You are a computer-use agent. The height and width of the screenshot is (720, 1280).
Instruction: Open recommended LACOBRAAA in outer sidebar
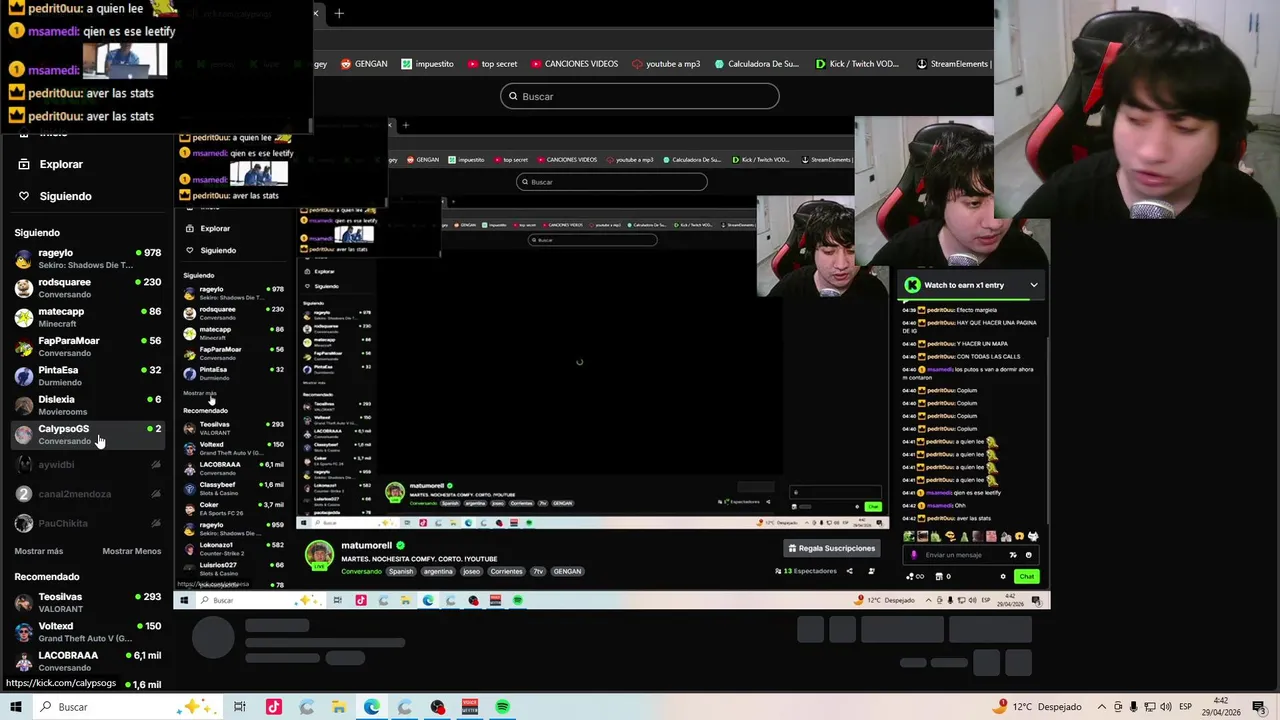(x=88, y=661)
